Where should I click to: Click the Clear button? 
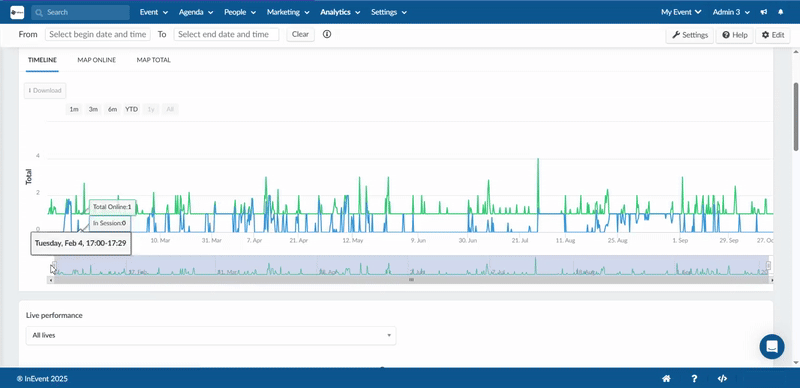coord(301,34)
